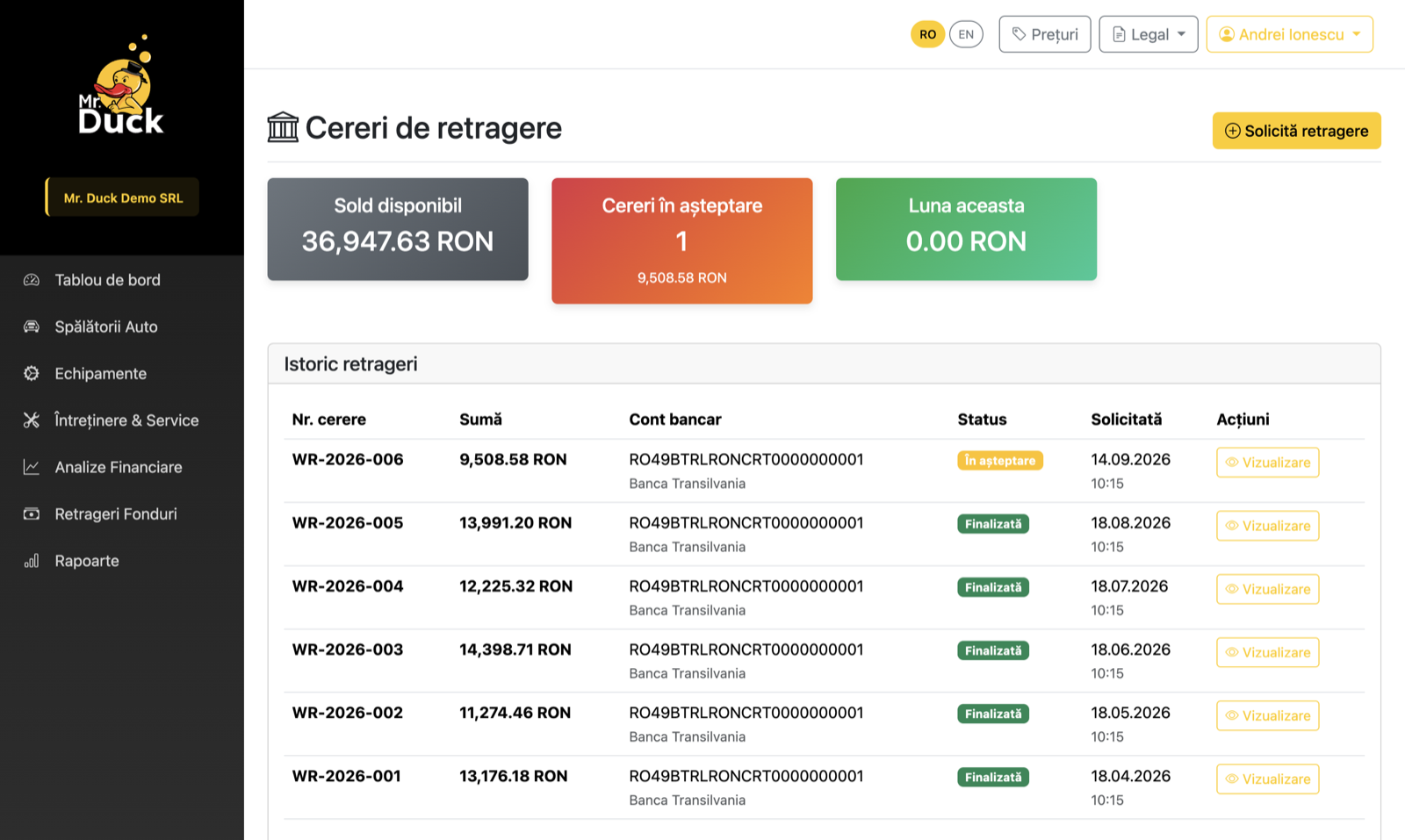Click the Mr. Duck Demo SRL company badge

point(122,197)
